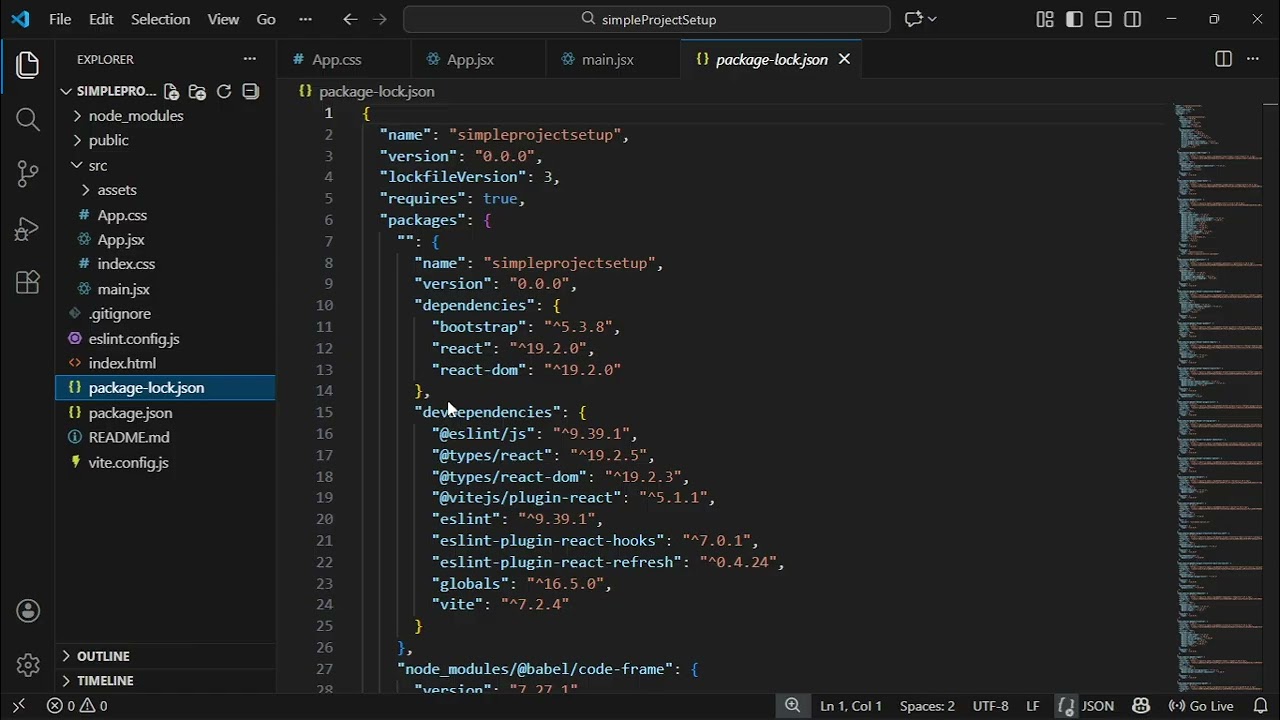
Task: Click Ln 1, Col 1 cursor position
Action: pyautogui.click(x=851, y=706)
